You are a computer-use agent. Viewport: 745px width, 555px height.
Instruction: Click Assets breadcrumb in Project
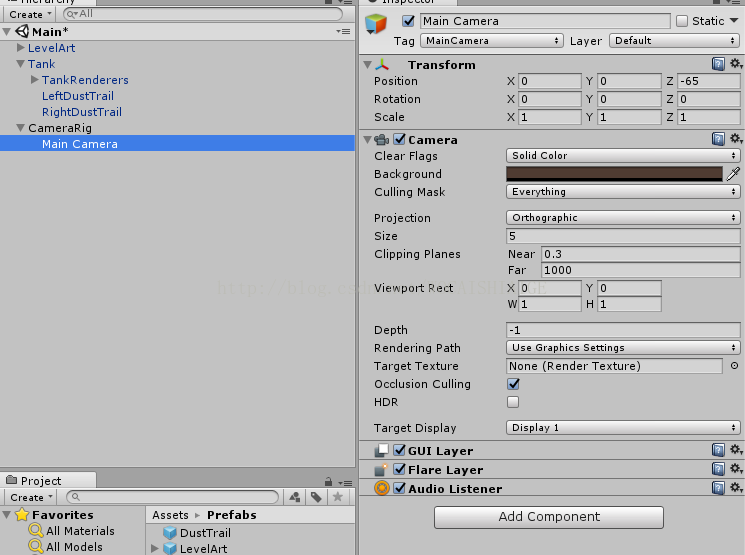point(170,515)
